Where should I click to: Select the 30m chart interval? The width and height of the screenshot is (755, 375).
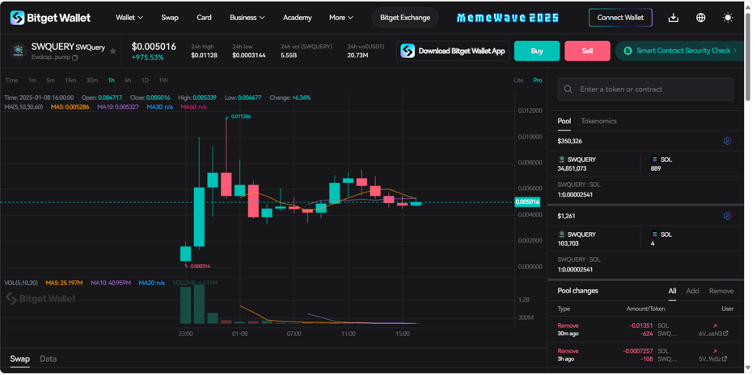(92, 80)
